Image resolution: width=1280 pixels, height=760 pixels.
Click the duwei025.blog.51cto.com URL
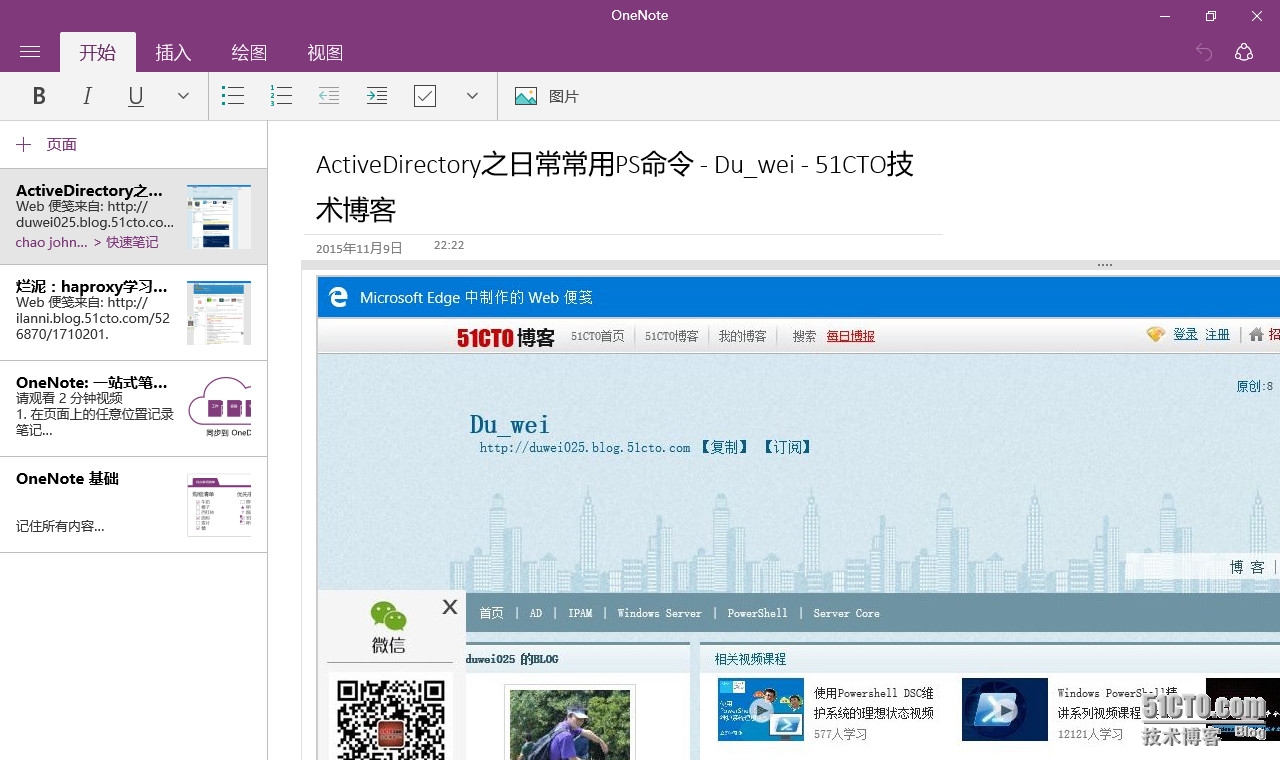585,448
